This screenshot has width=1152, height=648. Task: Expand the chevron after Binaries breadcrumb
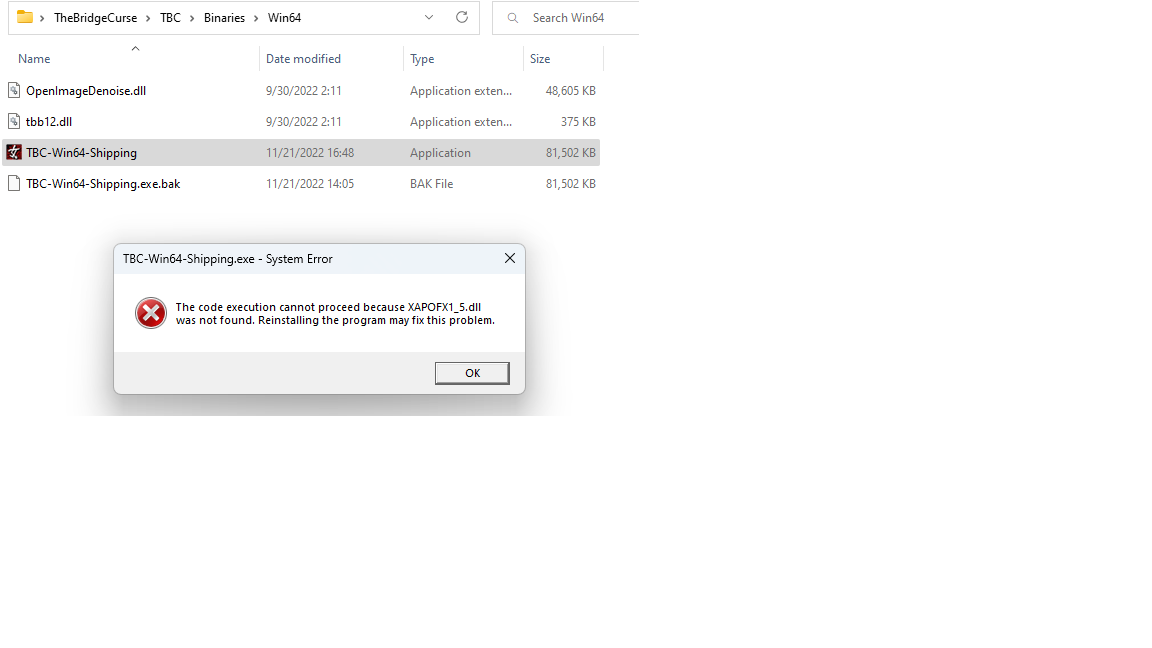256,18
